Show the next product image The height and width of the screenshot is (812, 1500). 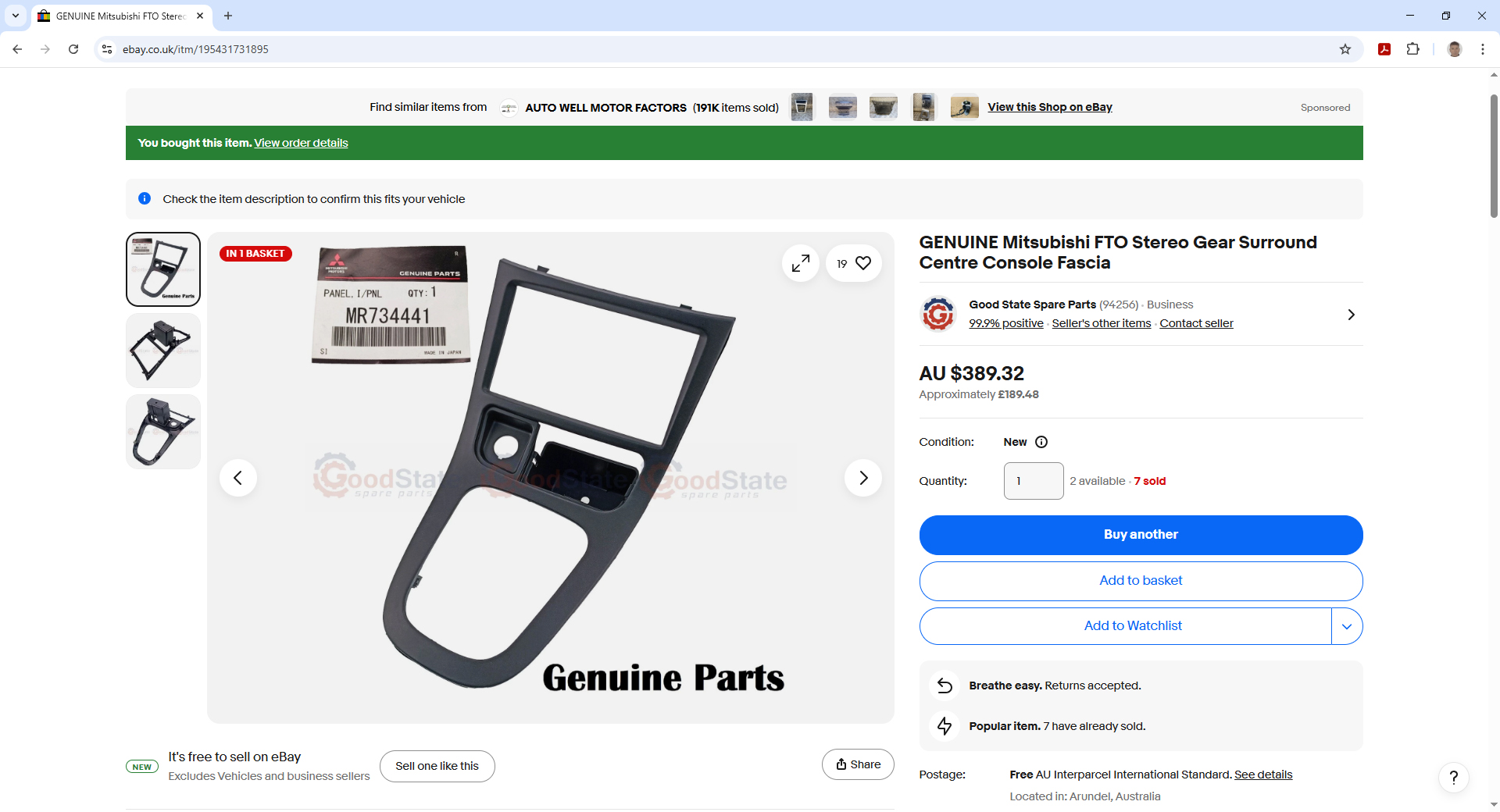click(x=863, y=478)
